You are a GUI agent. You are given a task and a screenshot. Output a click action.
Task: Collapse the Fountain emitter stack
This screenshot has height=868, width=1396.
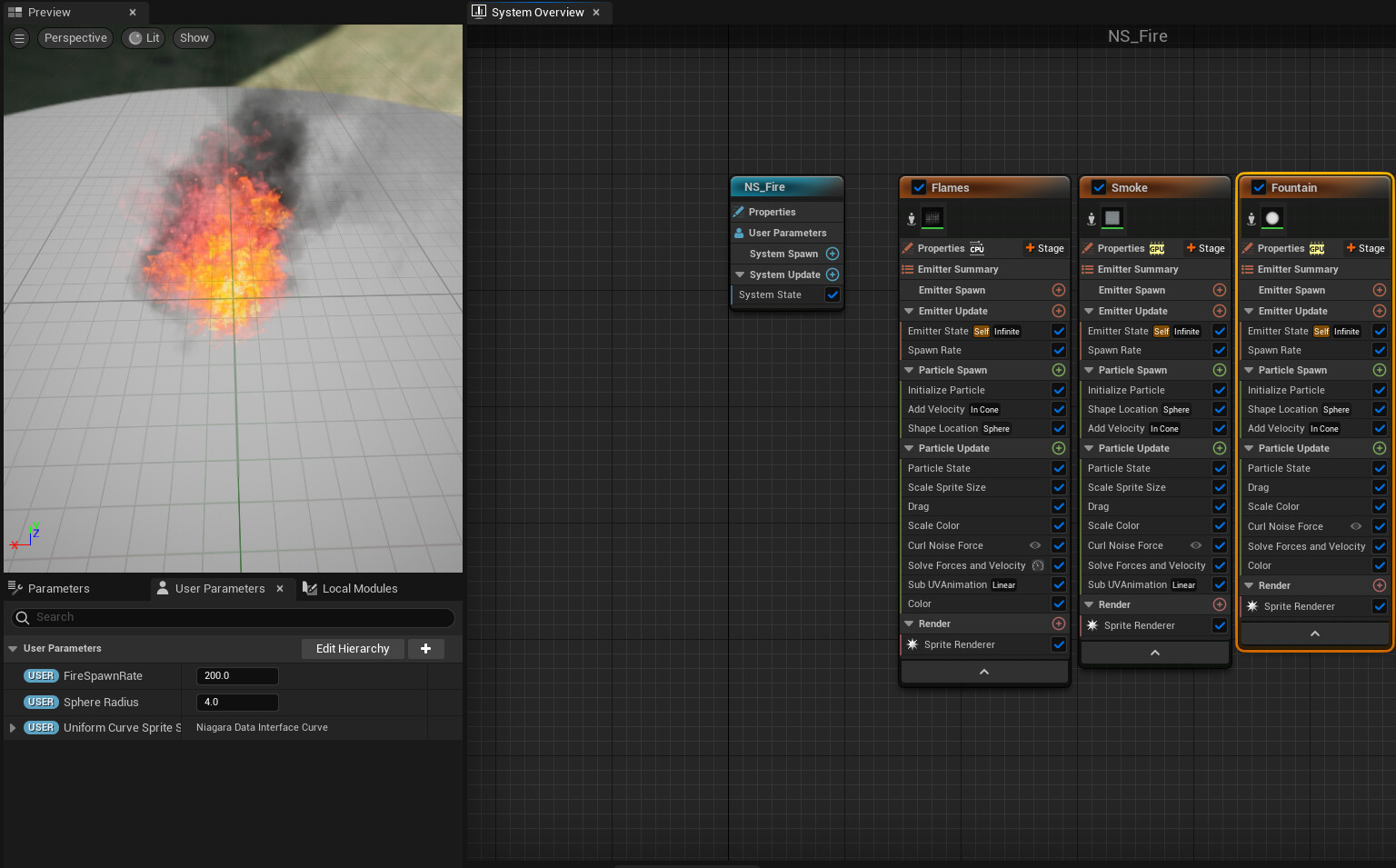click(x=1314, y=634)
